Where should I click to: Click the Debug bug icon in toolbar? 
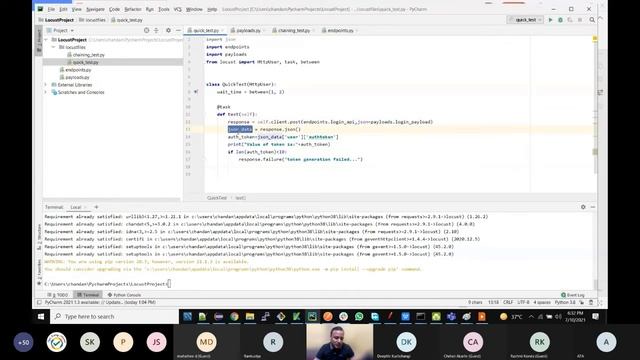560,20
